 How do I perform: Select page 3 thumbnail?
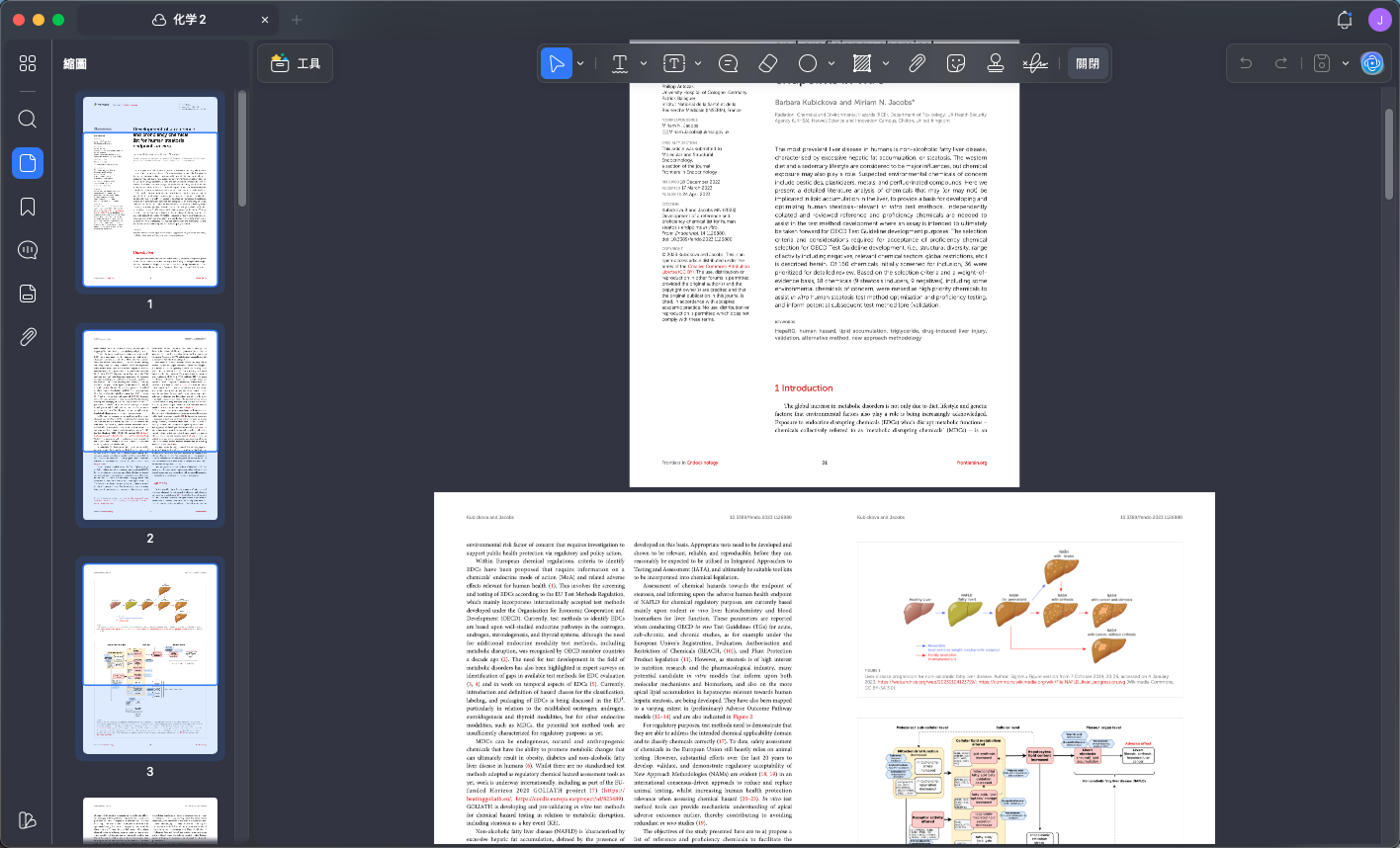coord(150,659)
